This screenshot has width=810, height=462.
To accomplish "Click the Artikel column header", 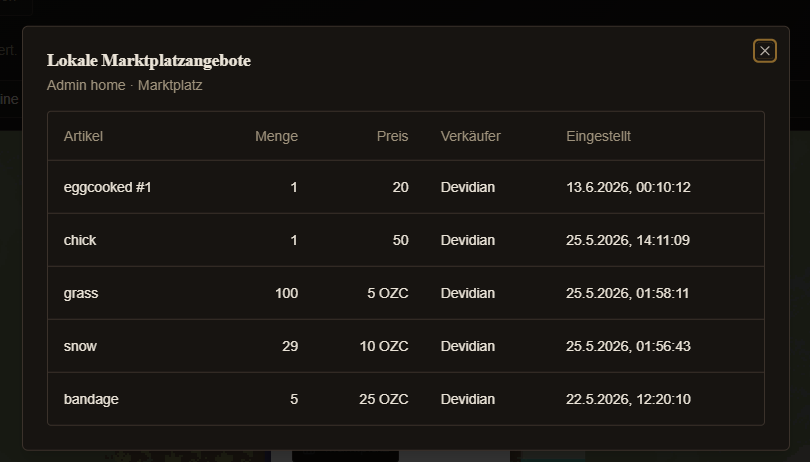I will pos(83,136).
